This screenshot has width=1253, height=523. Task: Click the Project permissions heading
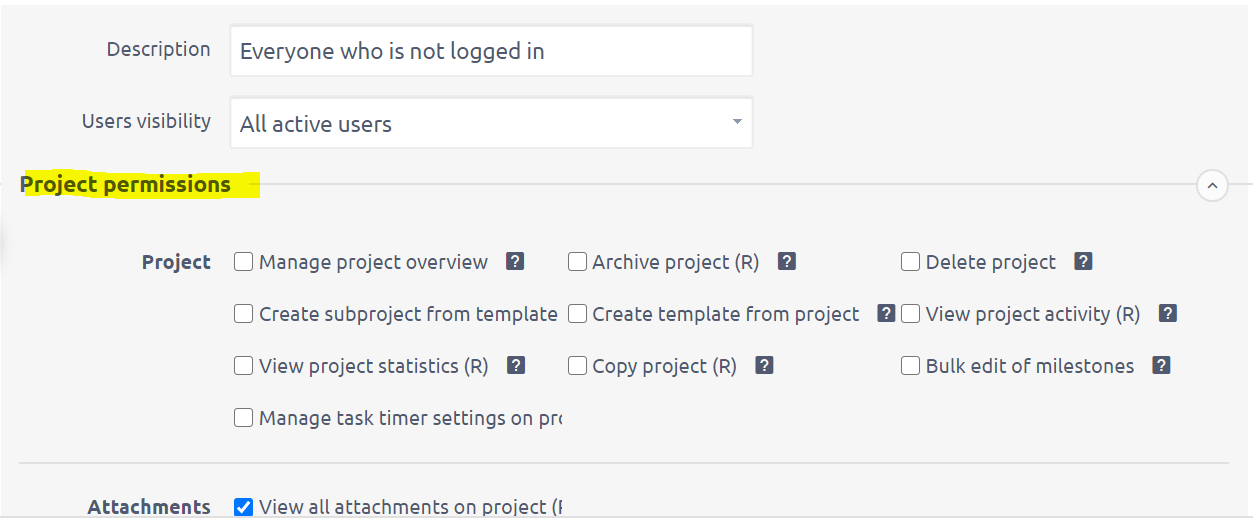pos(126,185)
